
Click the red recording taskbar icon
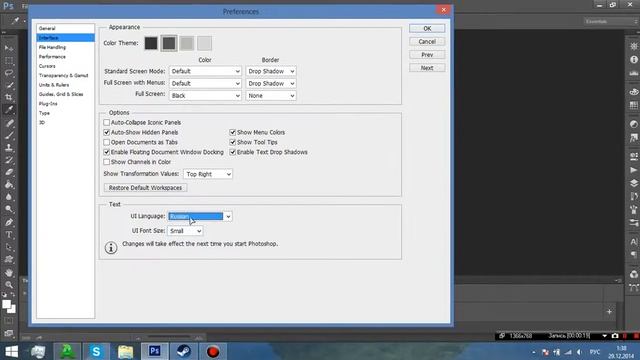tap(213, 351)
